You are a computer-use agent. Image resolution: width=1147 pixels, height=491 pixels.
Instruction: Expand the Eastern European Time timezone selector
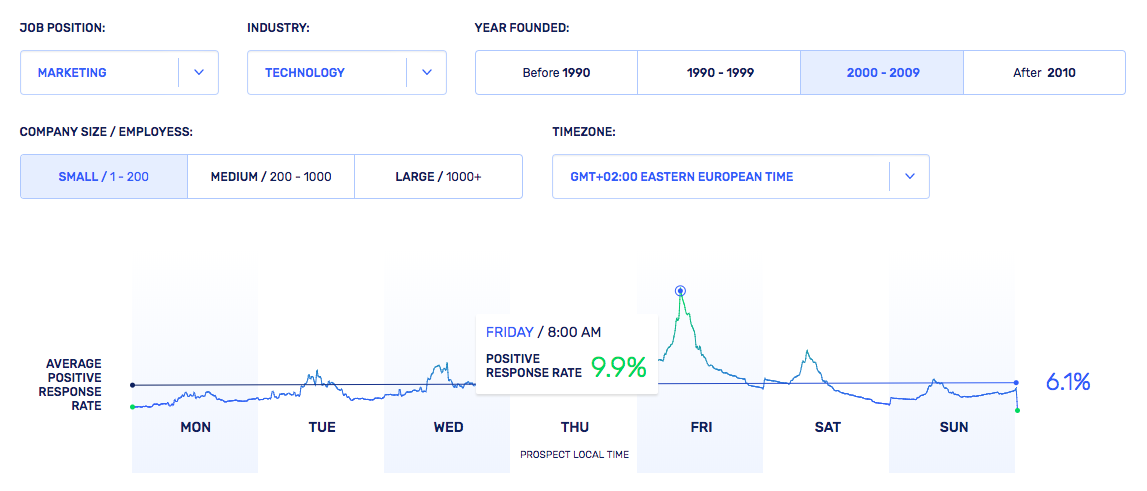720,176
